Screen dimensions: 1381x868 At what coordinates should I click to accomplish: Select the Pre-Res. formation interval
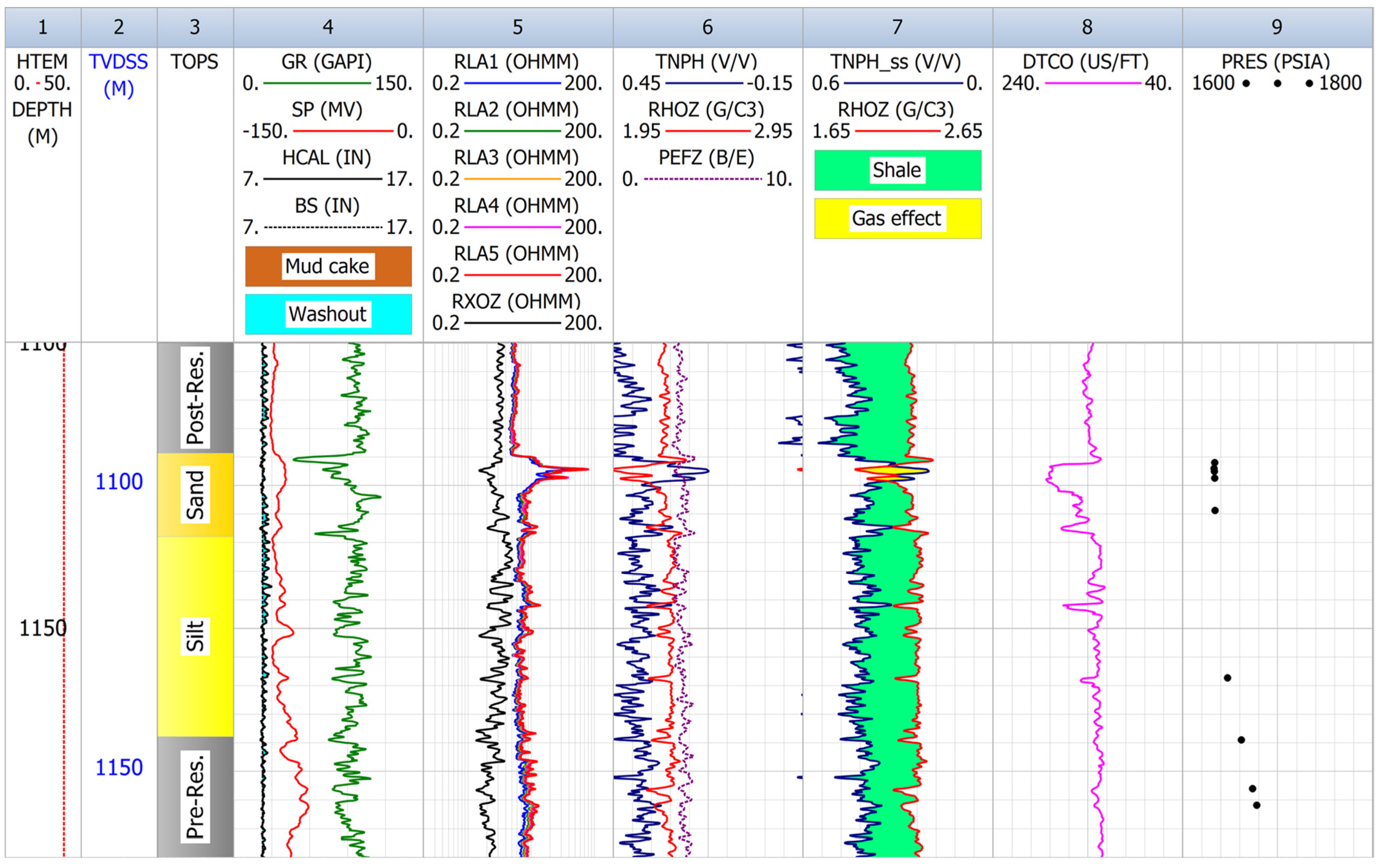point(195,797)
